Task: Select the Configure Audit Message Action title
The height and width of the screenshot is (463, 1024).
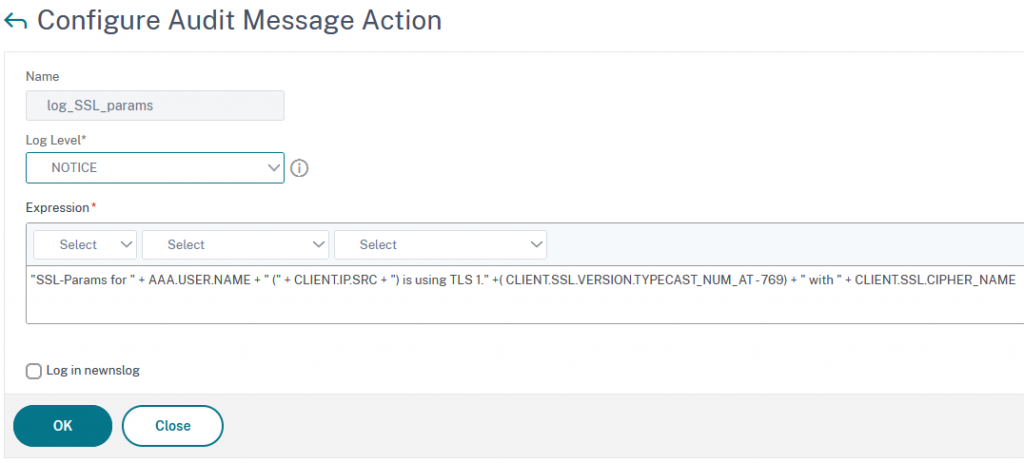Action: pyautogui.click(x=239, y=21)
